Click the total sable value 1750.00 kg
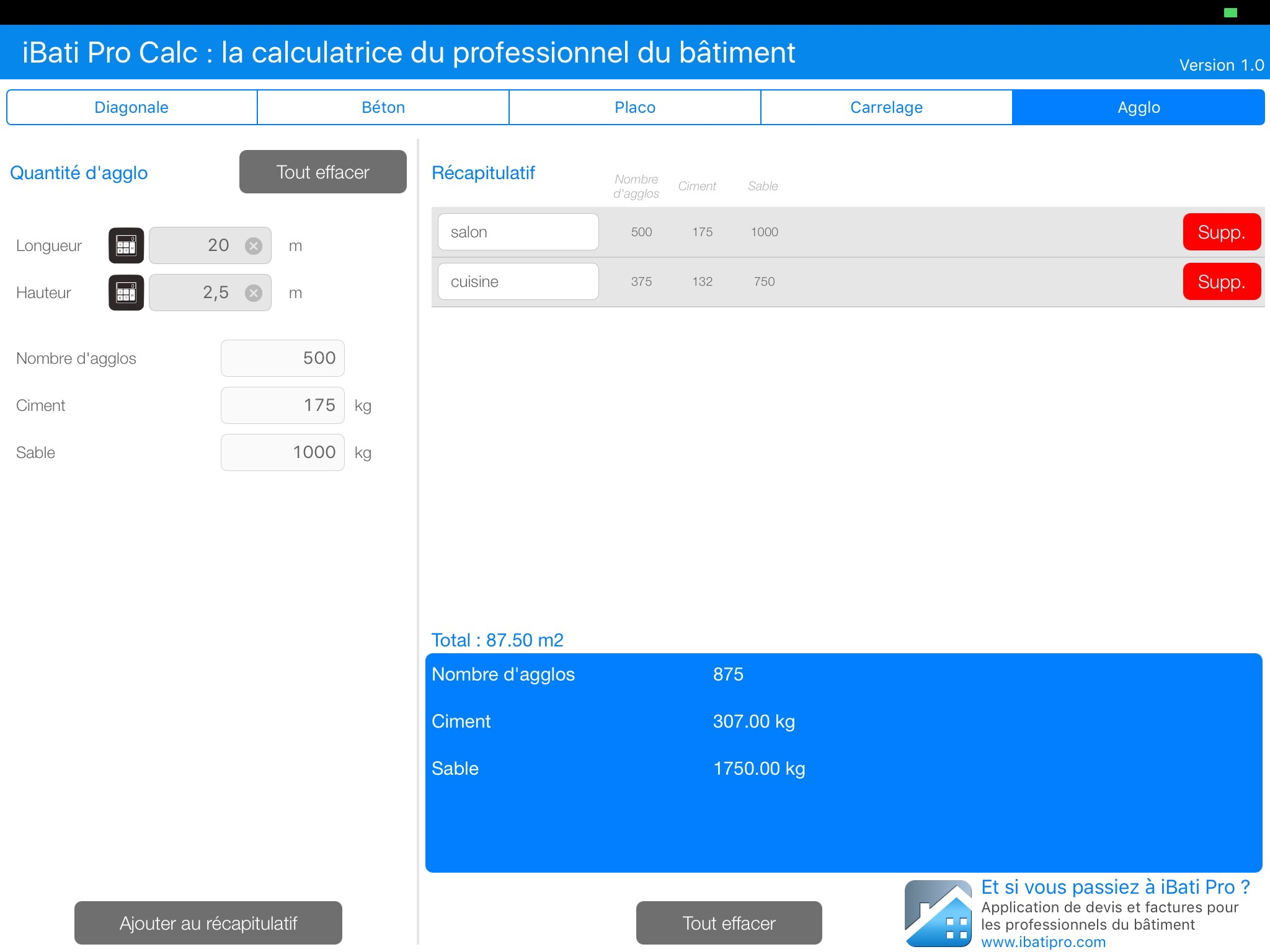The height and width of the screenshot is (952, 1270). tap(759, 769)
